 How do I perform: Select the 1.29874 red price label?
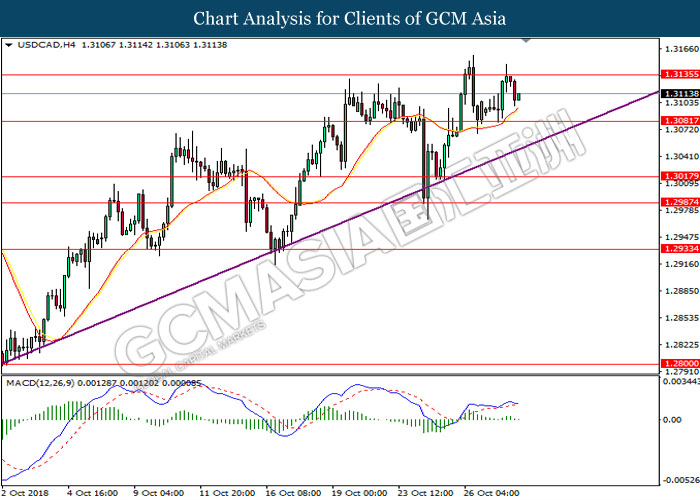680,202
